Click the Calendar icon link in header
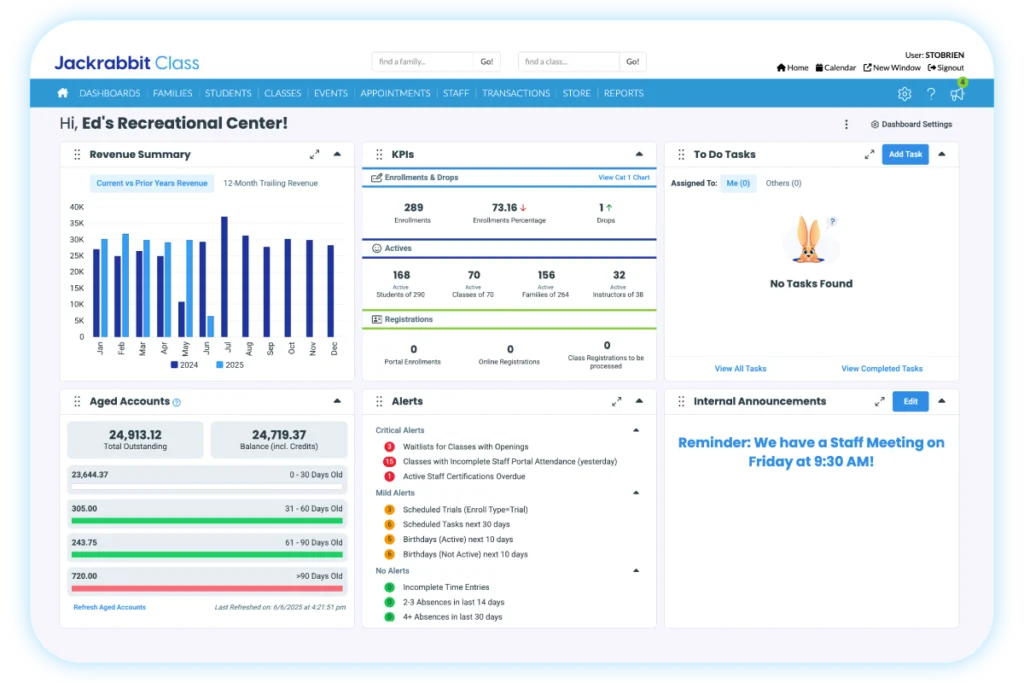This screenshot has width=1024, height=683. (x=835, y=68)
